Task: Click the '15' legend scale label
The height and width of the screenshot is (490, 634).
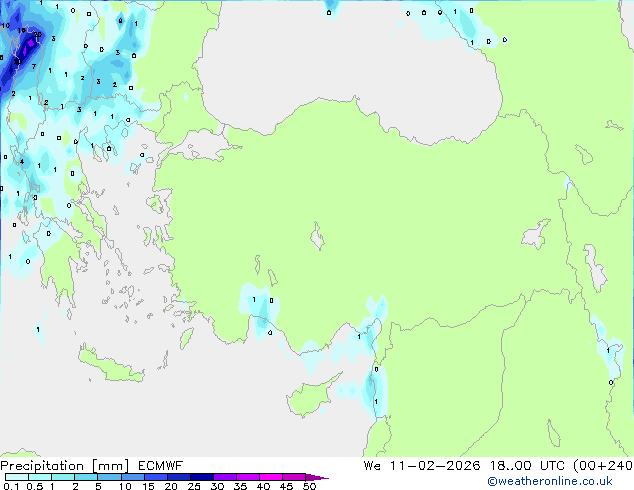Action: pos(148,486)
